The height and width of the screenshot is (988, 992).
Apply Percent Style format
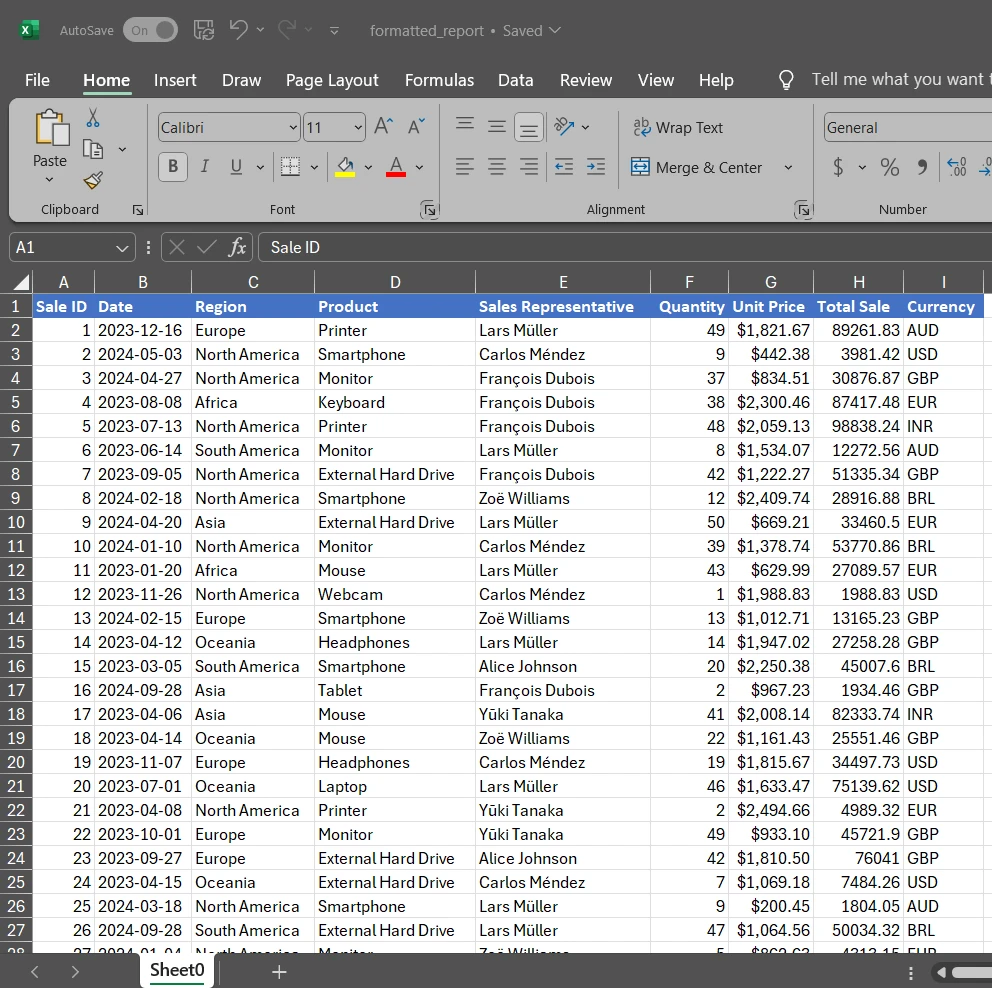(x=889, y=167)
